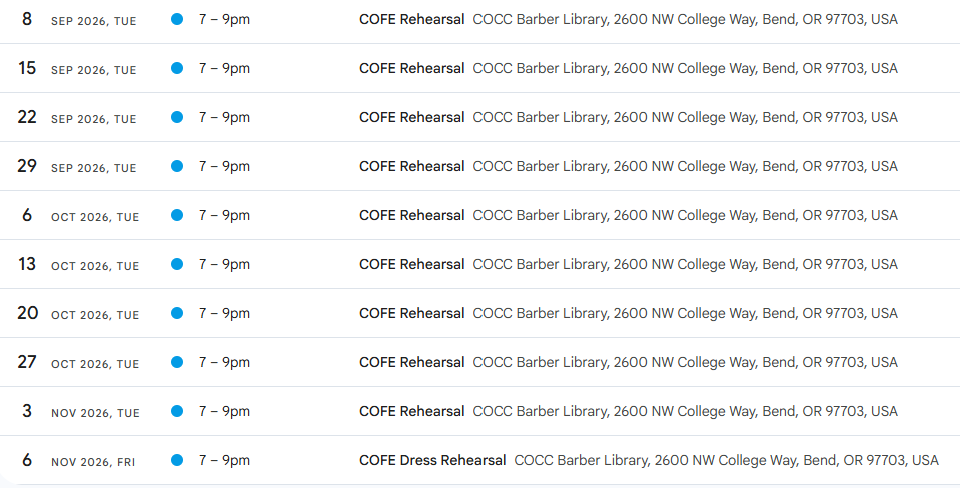The width and height of the screenshot is (960, 488).
Task: Click the 7 – 9pm time on Nov 3
Action: coord(224,411)
